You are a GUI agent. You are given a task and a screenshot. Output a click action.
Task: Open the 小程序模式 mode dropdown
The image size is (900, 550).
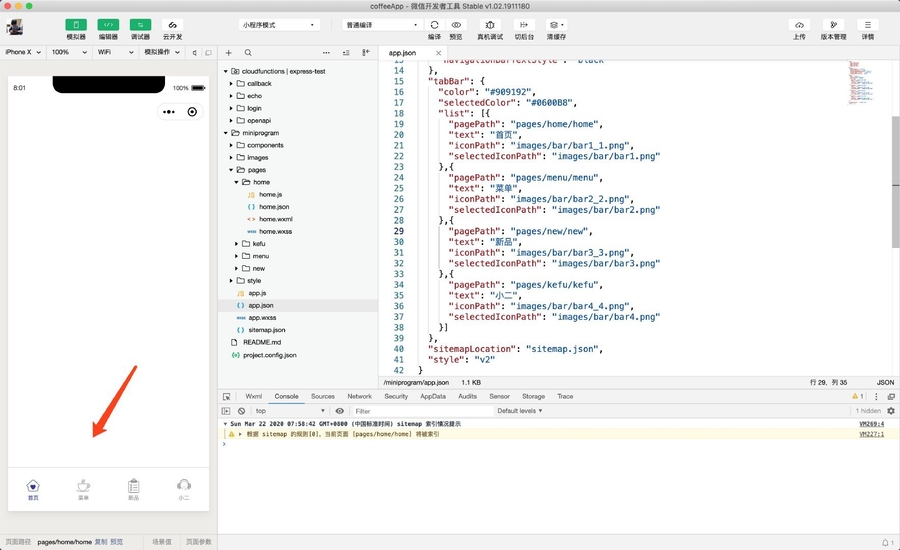[279, 25]
